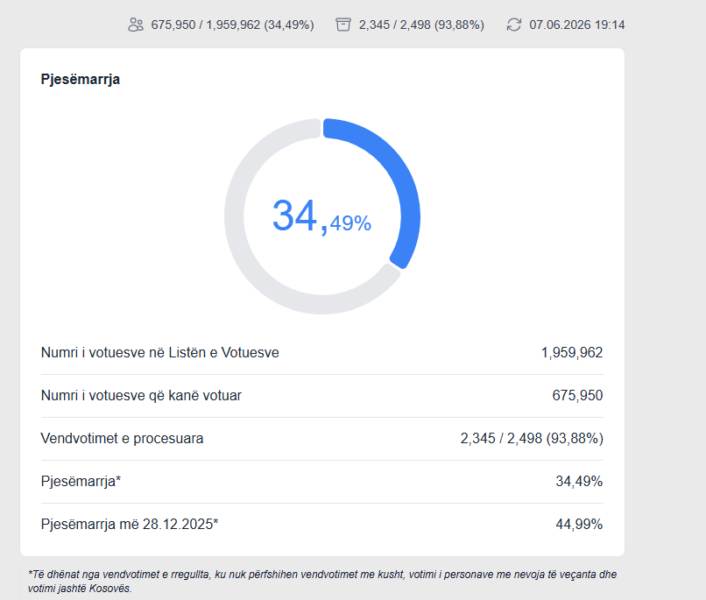Click the Pjesëmarrja card heading
The width and height of the screenshot is (706, 600).
click(x=80, y=79)
